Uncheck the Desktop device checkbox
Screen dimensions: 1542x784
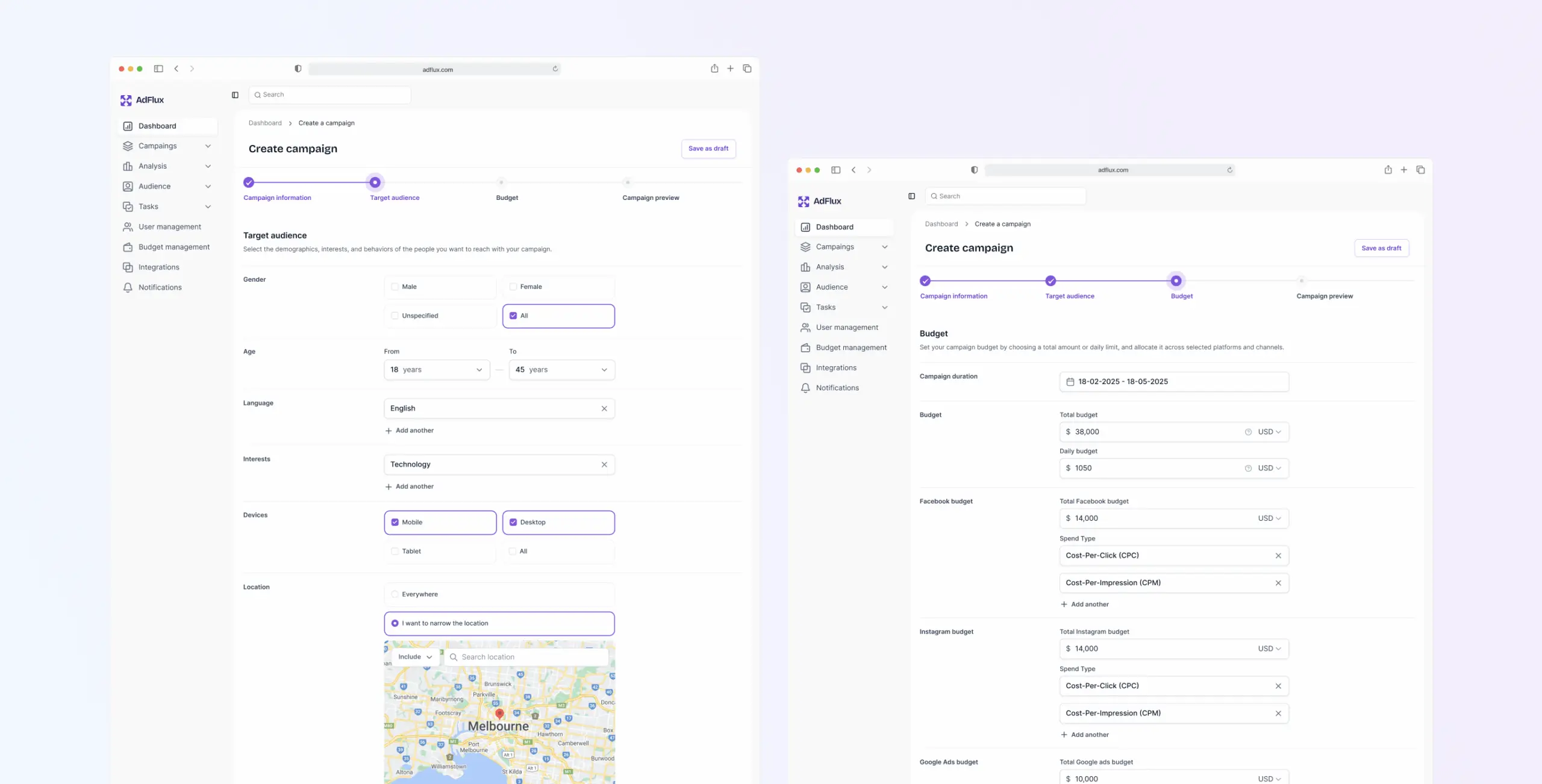(513, 523)
